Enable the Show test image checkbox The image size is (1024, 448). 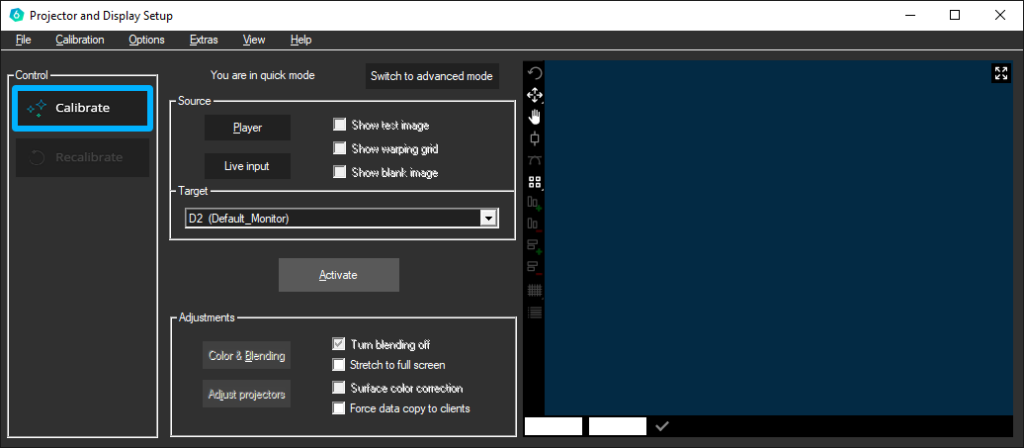click(340, 125)
